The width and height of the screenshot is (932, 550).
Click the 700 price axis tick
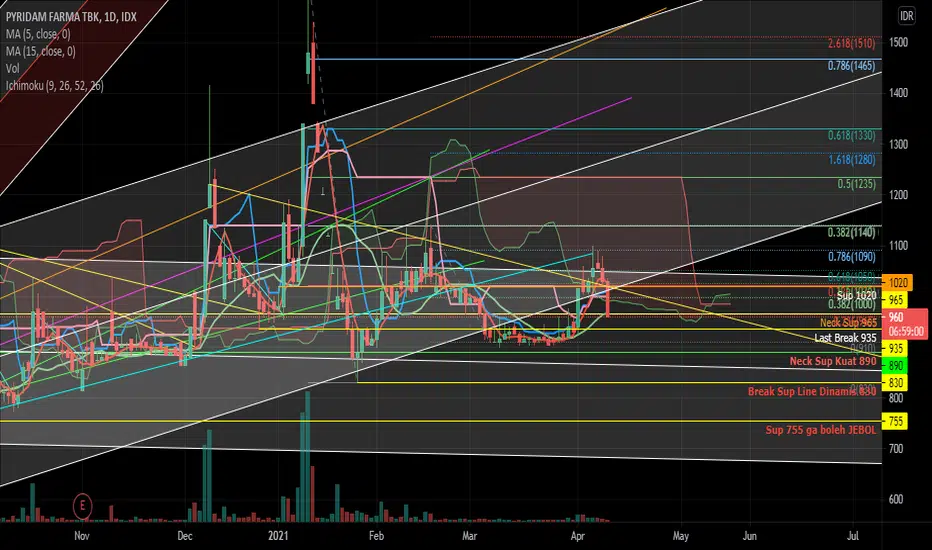(896, 448)
